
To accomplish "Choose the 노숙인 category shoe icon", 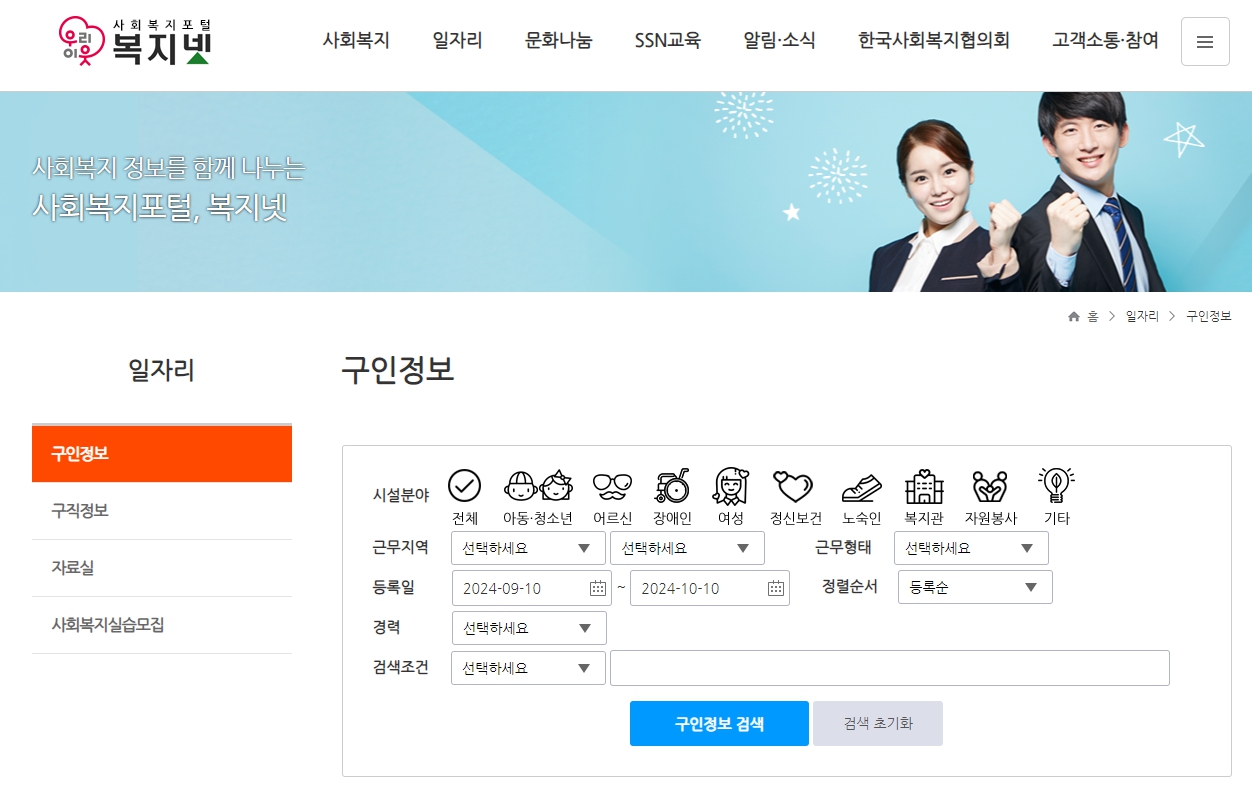I will click(x=862, y=487).
